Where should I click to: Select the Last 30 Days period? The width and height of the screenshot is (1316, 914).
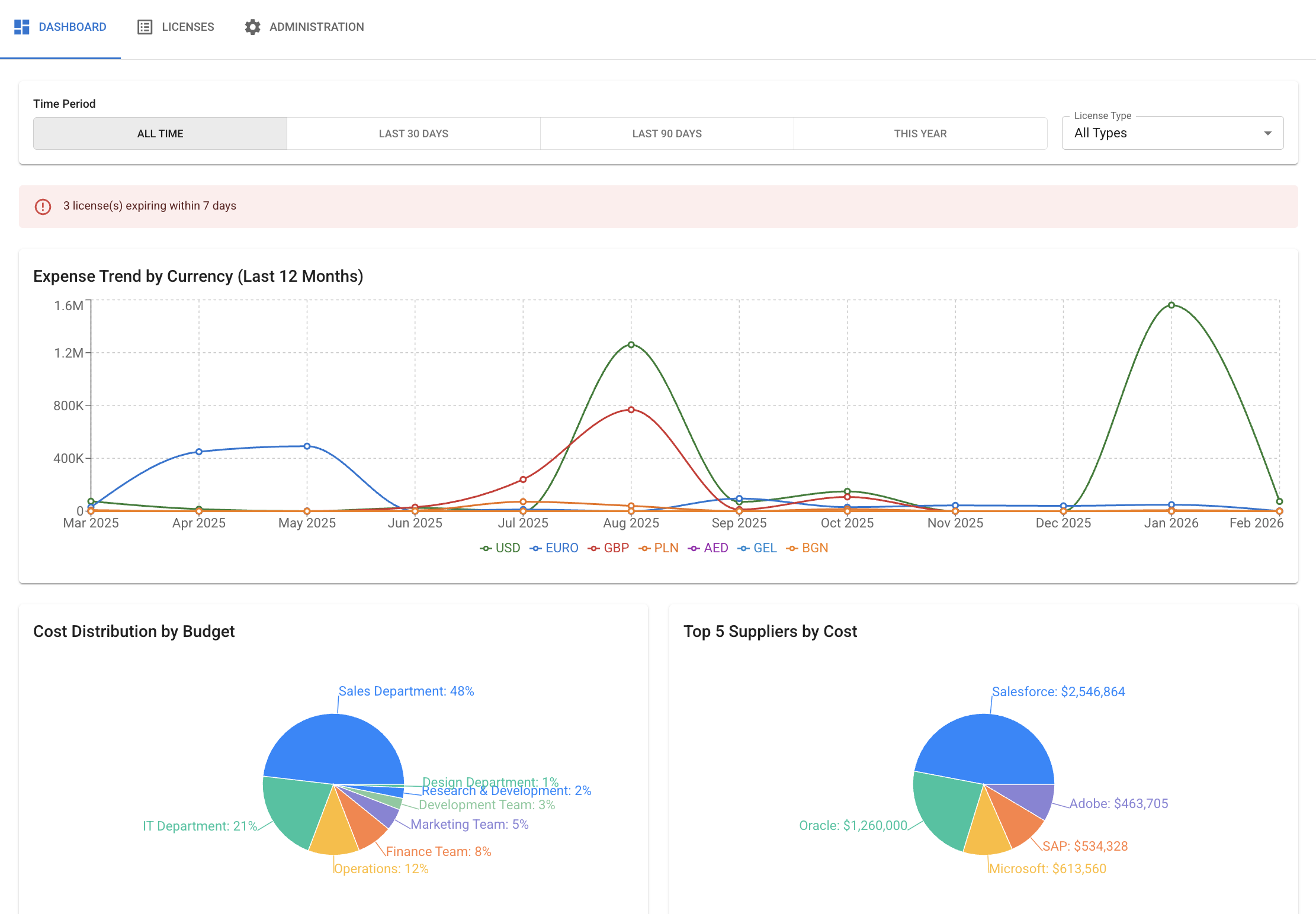pos(413,134)
